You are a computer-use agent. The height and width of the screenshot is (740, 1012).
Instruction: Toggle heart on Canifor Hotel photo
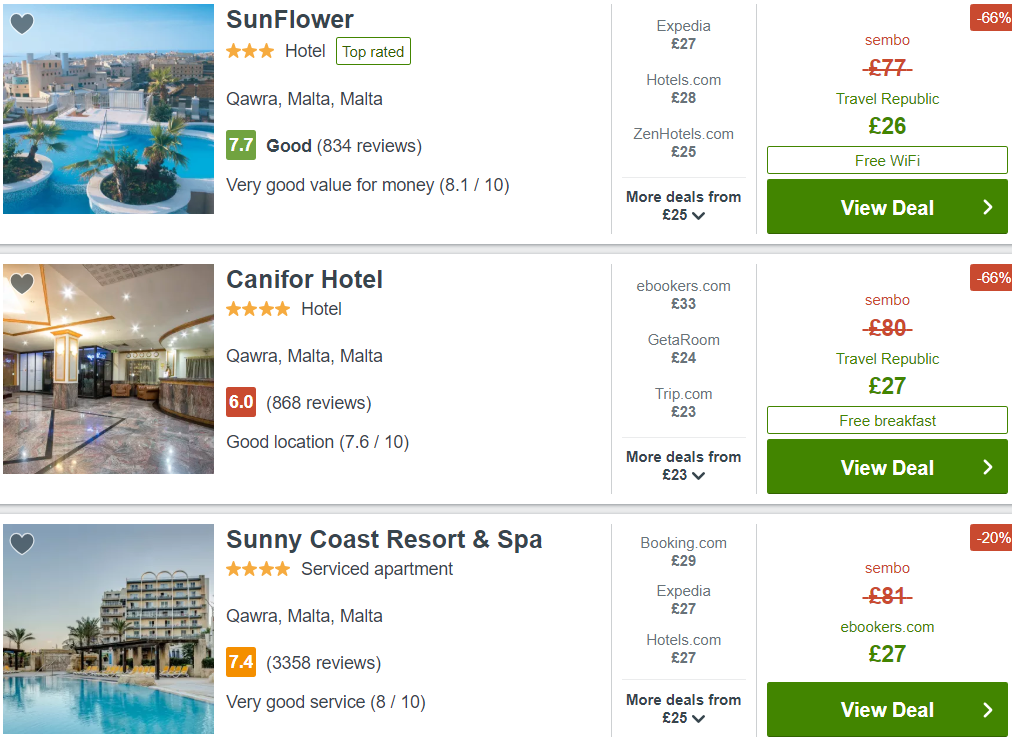point(22,284)
